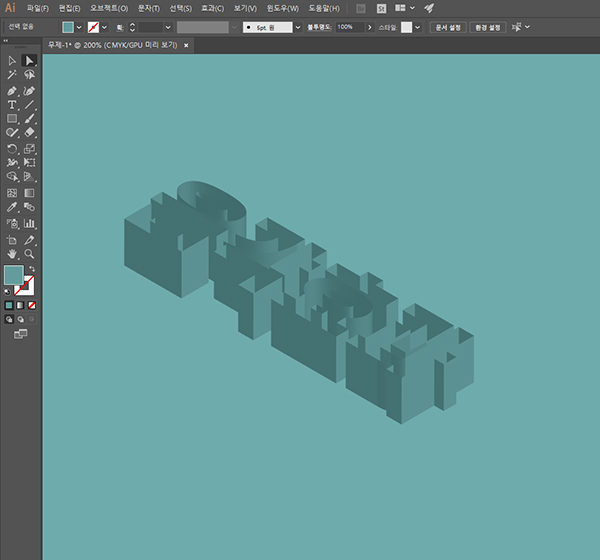Set paint mode to Gradient

click(x=20, y=305)
